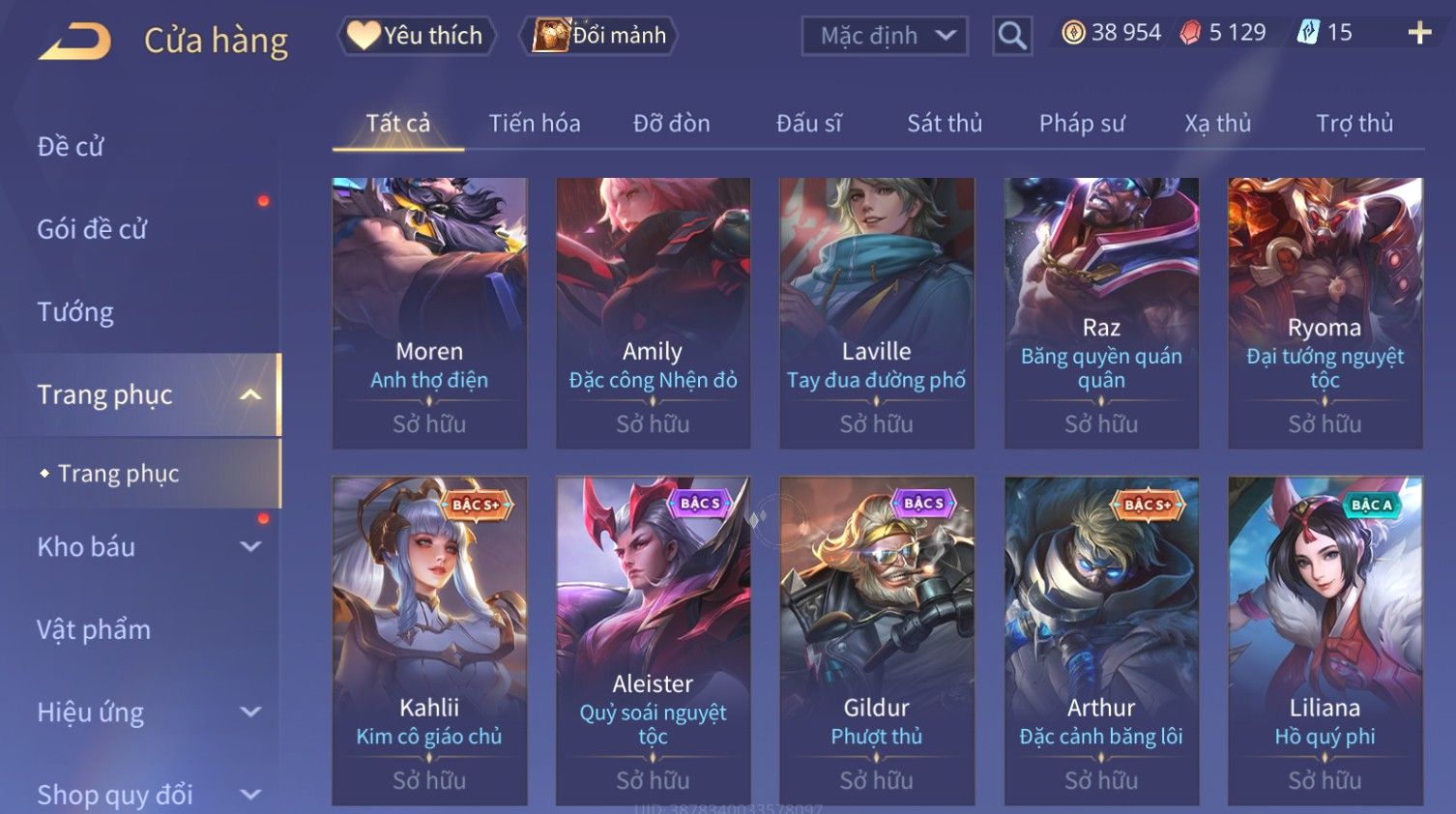
Task: Open the magnifier search icon
Action: click(1012, 36)
